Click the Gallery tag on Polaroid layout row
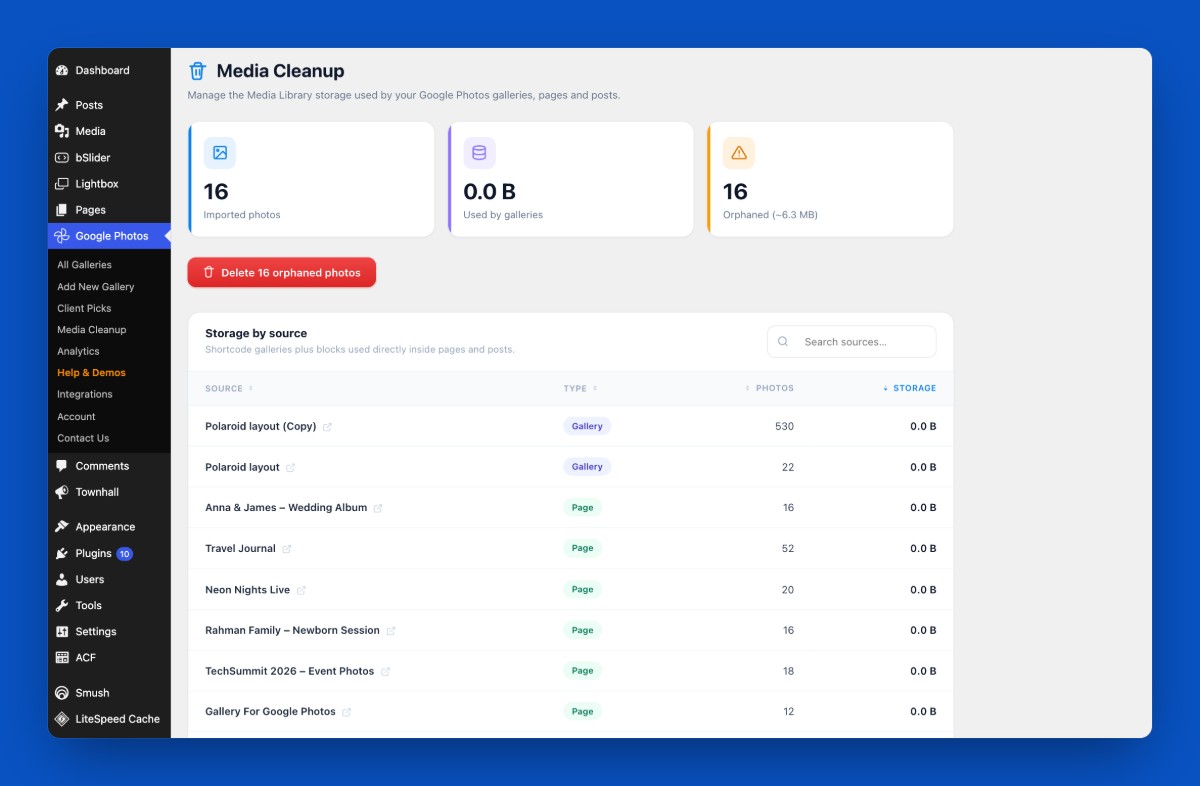 pos(587,467)
